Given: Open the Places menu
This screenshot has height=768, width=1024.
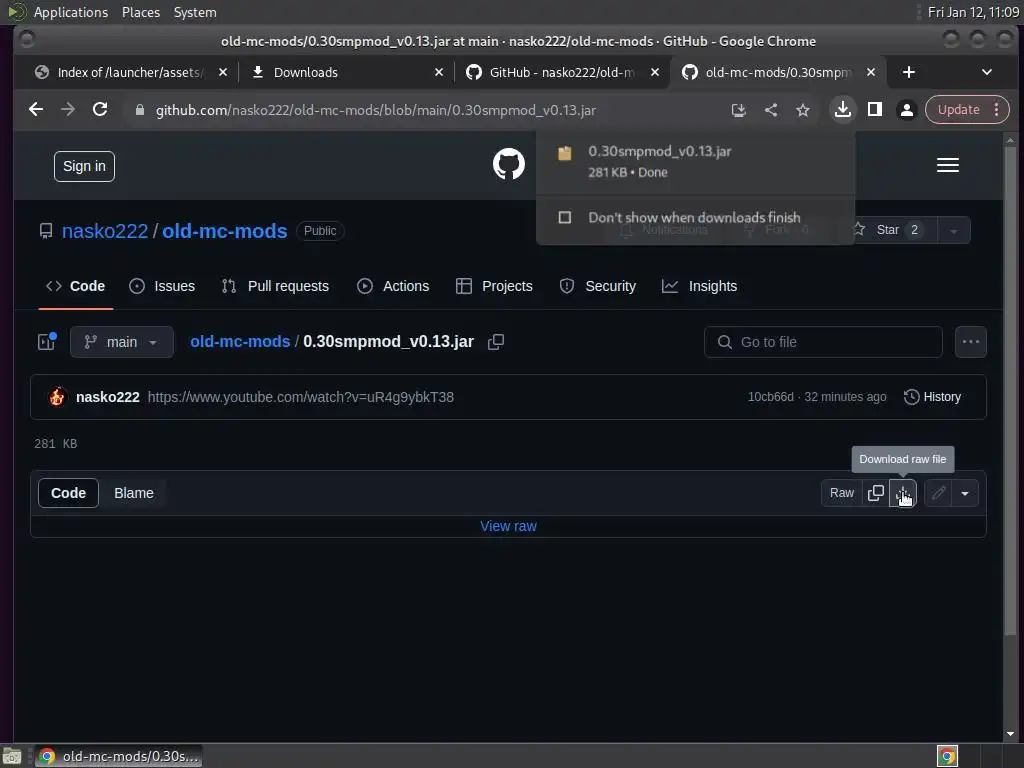Looking at the screenshot, I should pos(141,12).
